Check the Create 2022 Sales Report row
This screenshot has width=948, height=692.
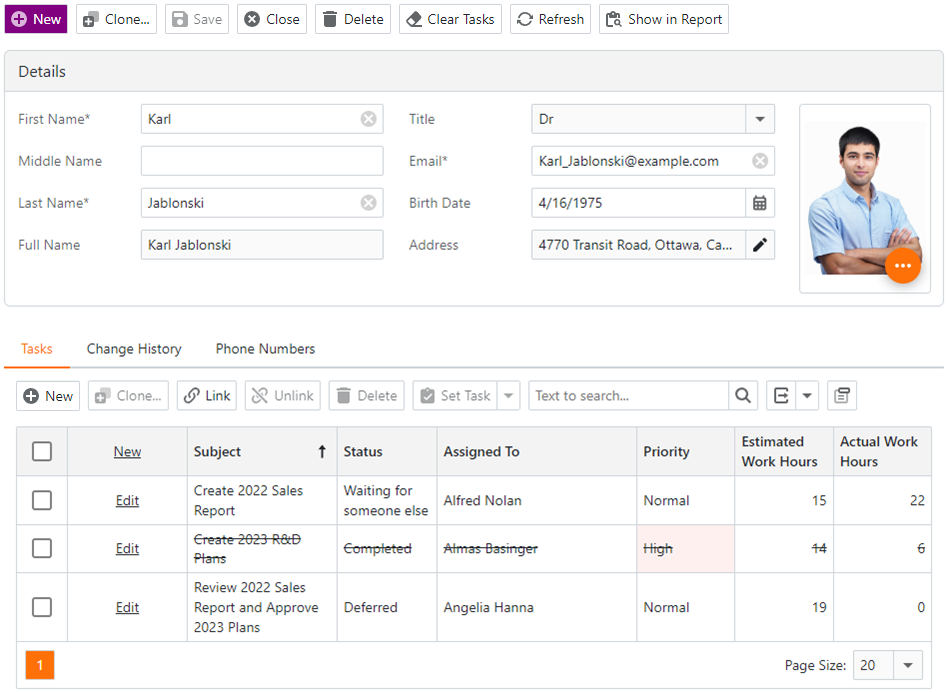[42, 500]
